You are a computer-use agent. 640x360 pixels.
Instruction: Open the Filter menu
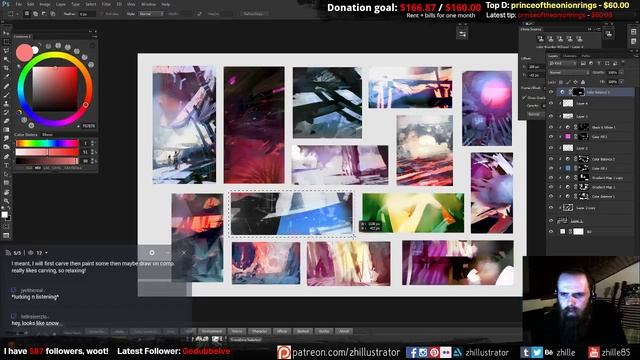[106, 4]
